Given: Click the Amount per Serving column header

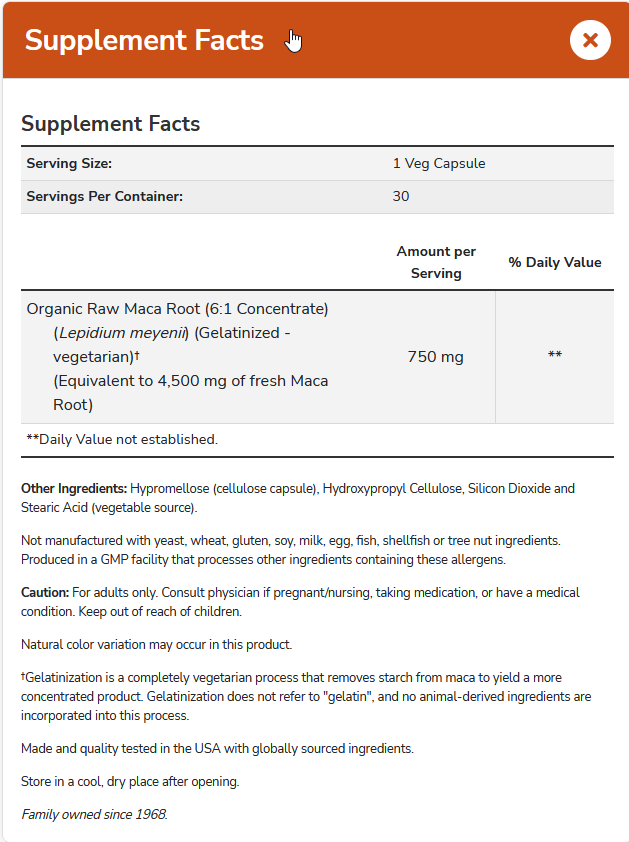Looking at the screenshot, I should (x=436, y=262).
